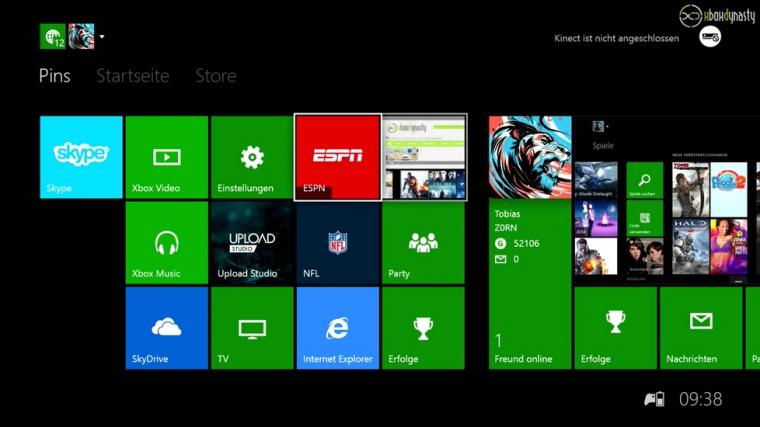This screenshot has height=427, width=760.
Task: Open the large lion profile picture tile
Action: [x=530, y=157]
